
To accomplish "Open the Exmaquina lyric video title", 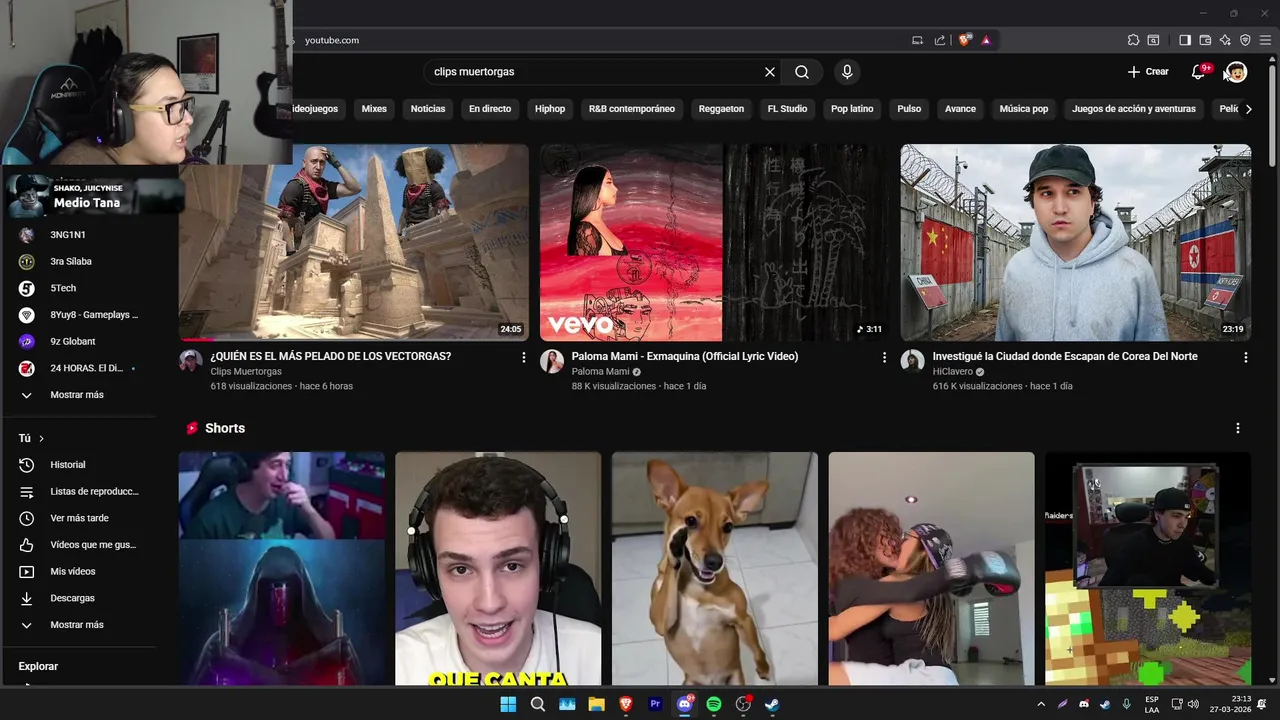I will pos(685,356).
